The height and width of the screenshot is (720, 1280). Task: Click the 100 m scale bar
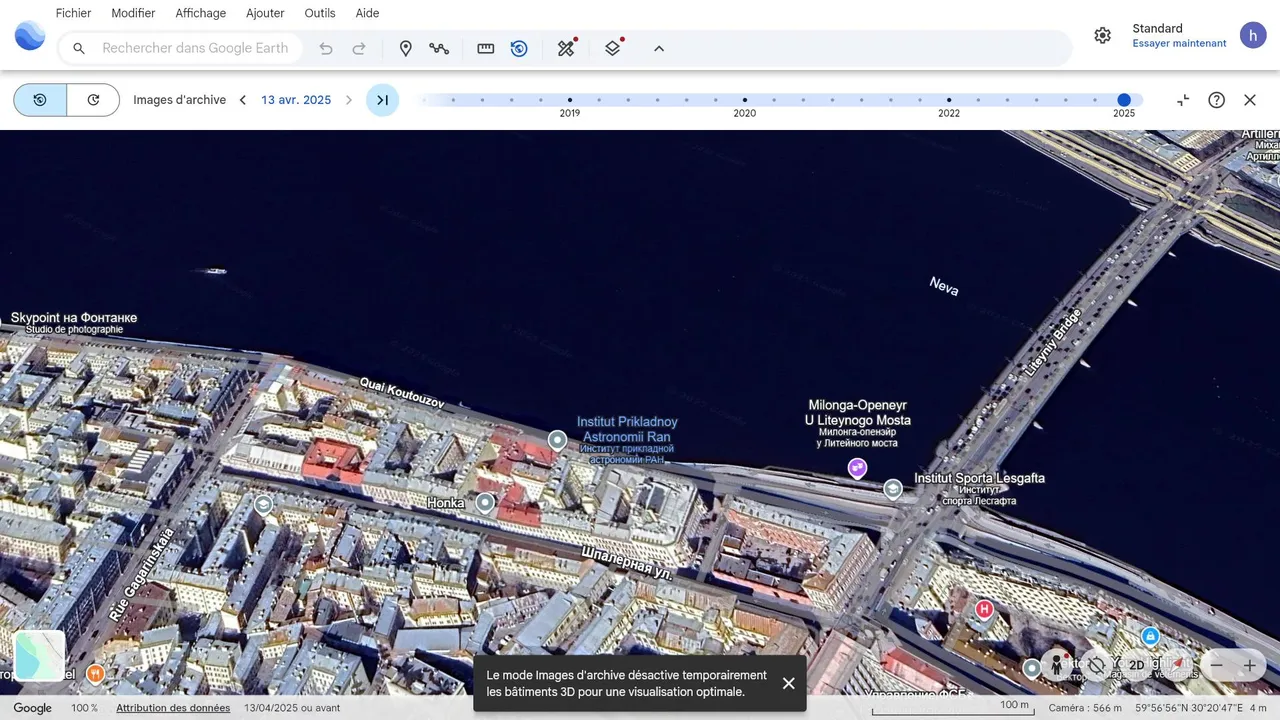coord(953,708)
